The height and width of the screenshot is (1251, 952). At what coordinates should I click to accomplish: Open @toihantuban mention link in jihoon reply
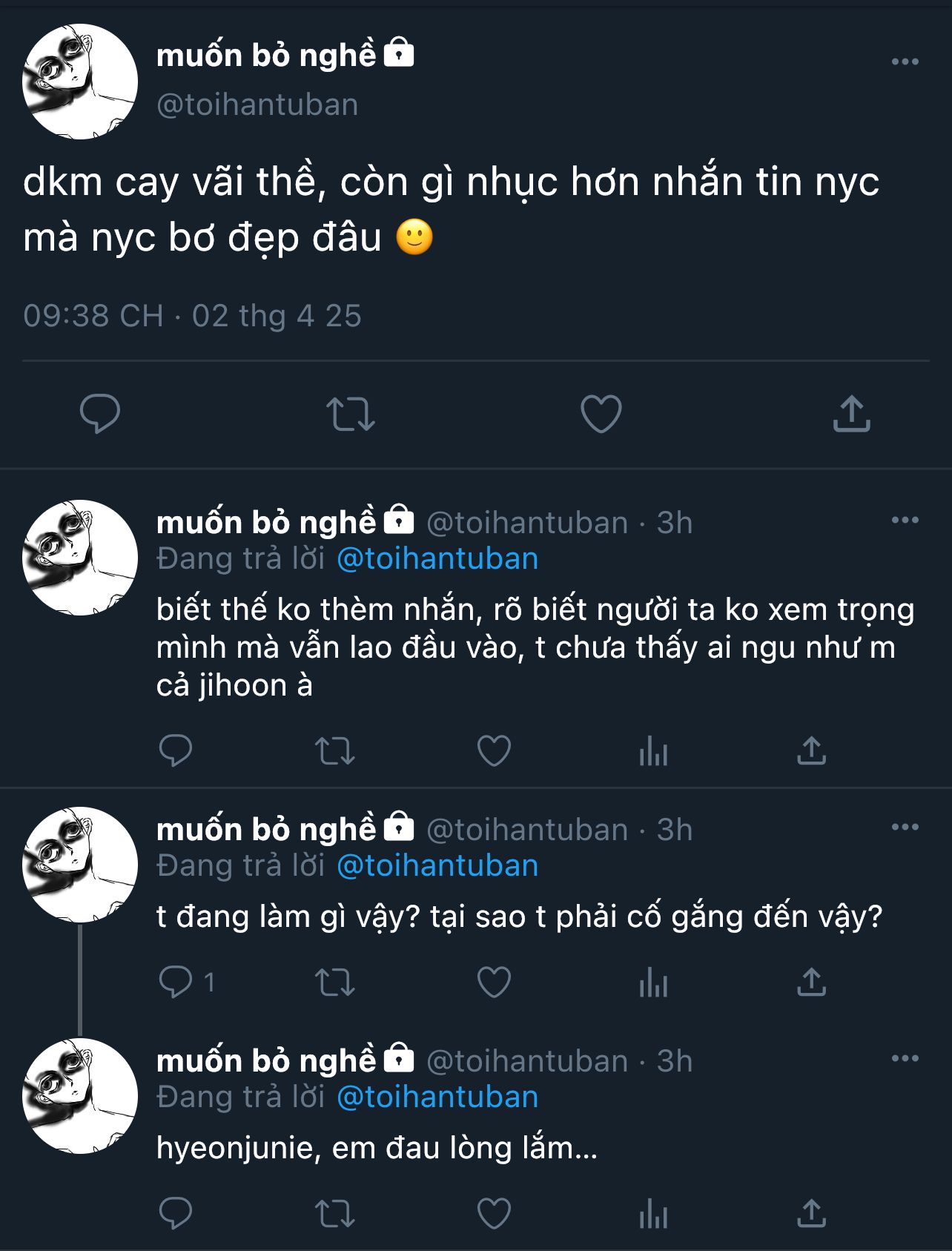point(437,559)
